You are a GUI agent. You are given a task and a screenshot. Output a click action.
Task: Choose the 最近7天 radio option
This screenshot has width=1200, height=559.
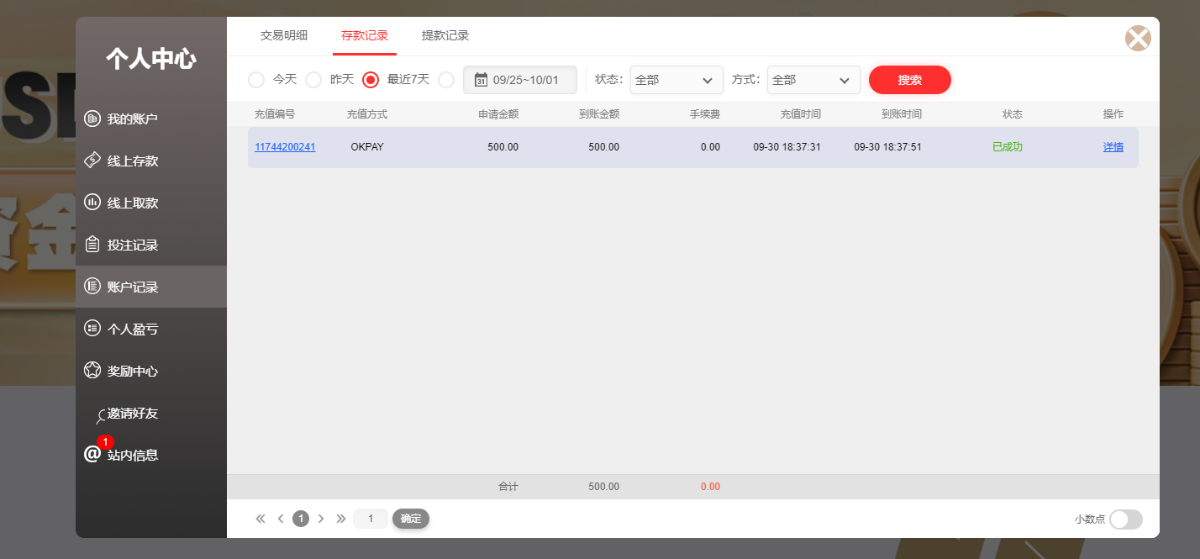tap(370, 80)
